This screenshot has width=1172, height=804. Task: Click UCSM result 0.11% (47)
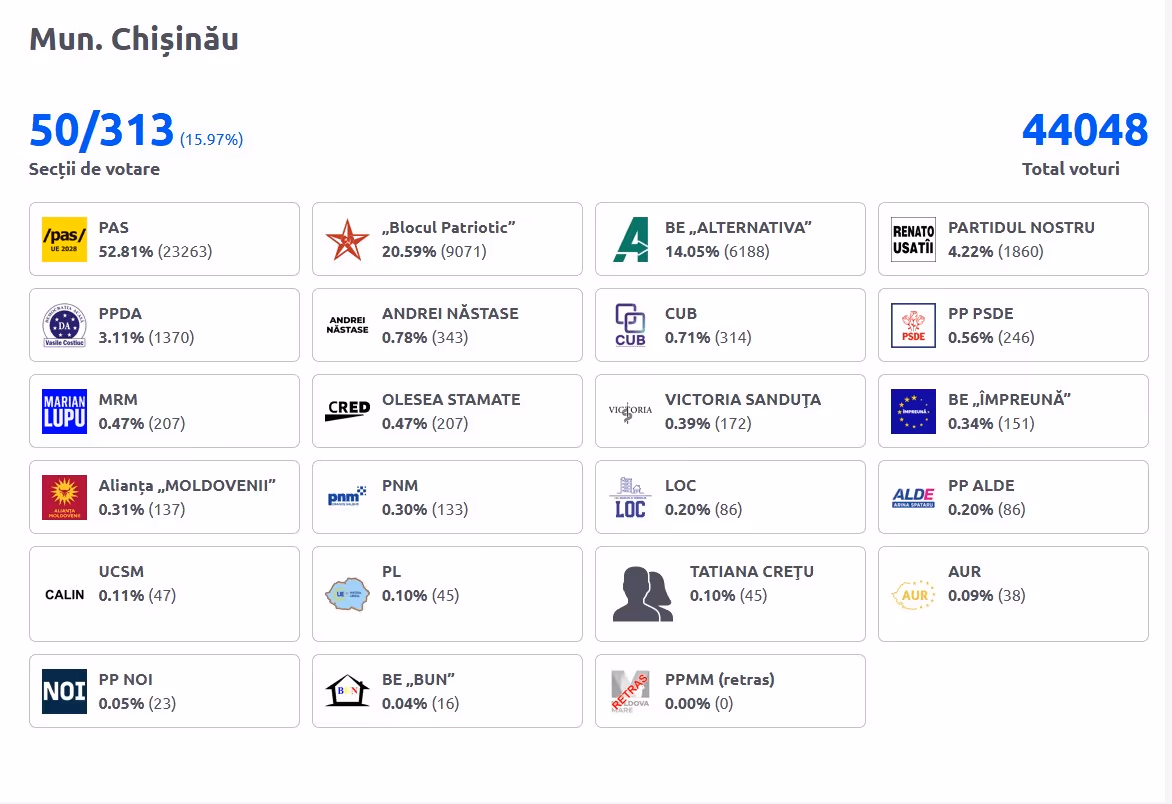point(138,596)
